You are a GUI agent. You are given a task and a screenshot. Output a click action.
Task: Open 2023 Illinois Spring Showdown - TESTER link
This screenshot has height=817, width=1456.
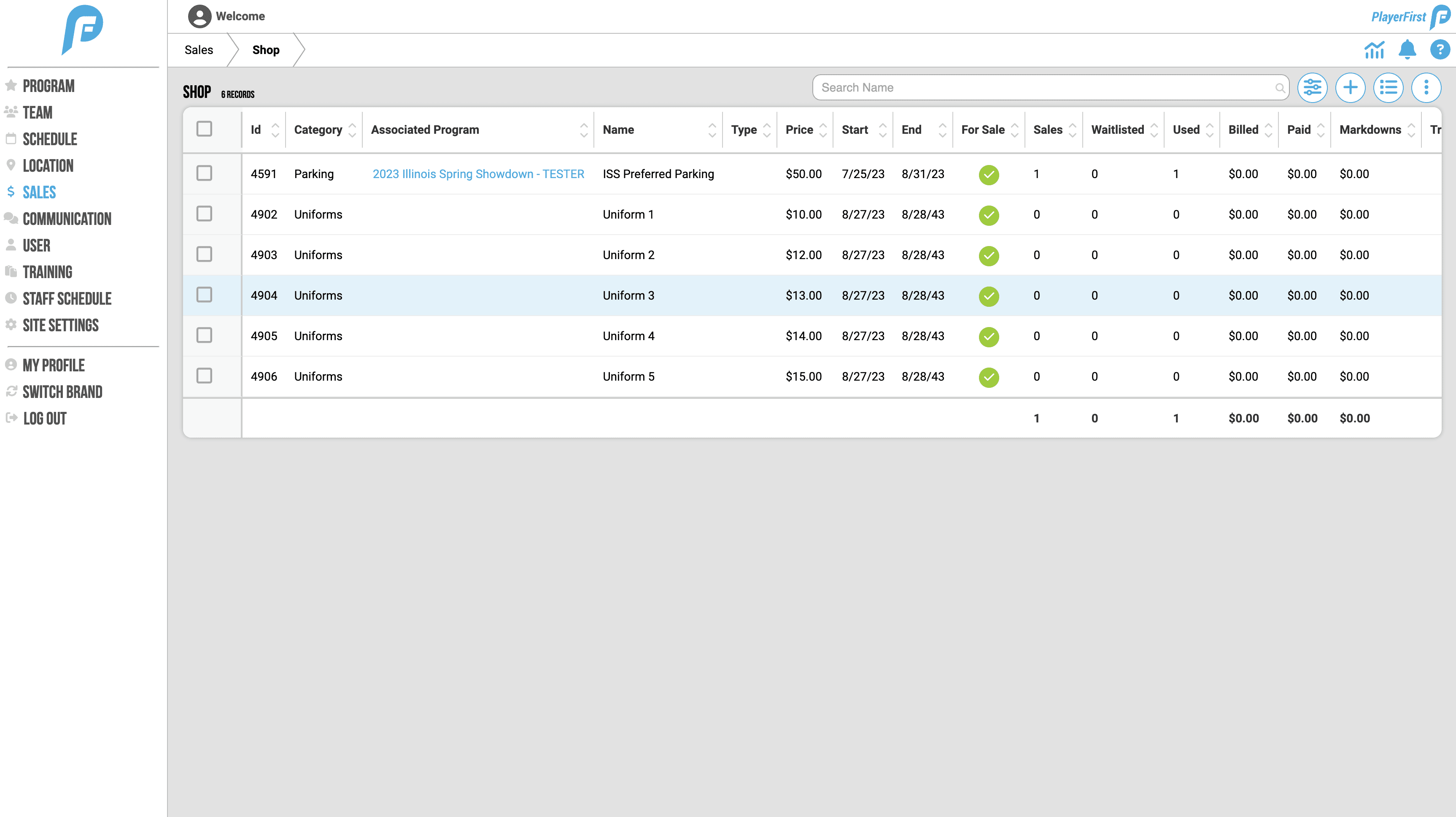[478, 174]
